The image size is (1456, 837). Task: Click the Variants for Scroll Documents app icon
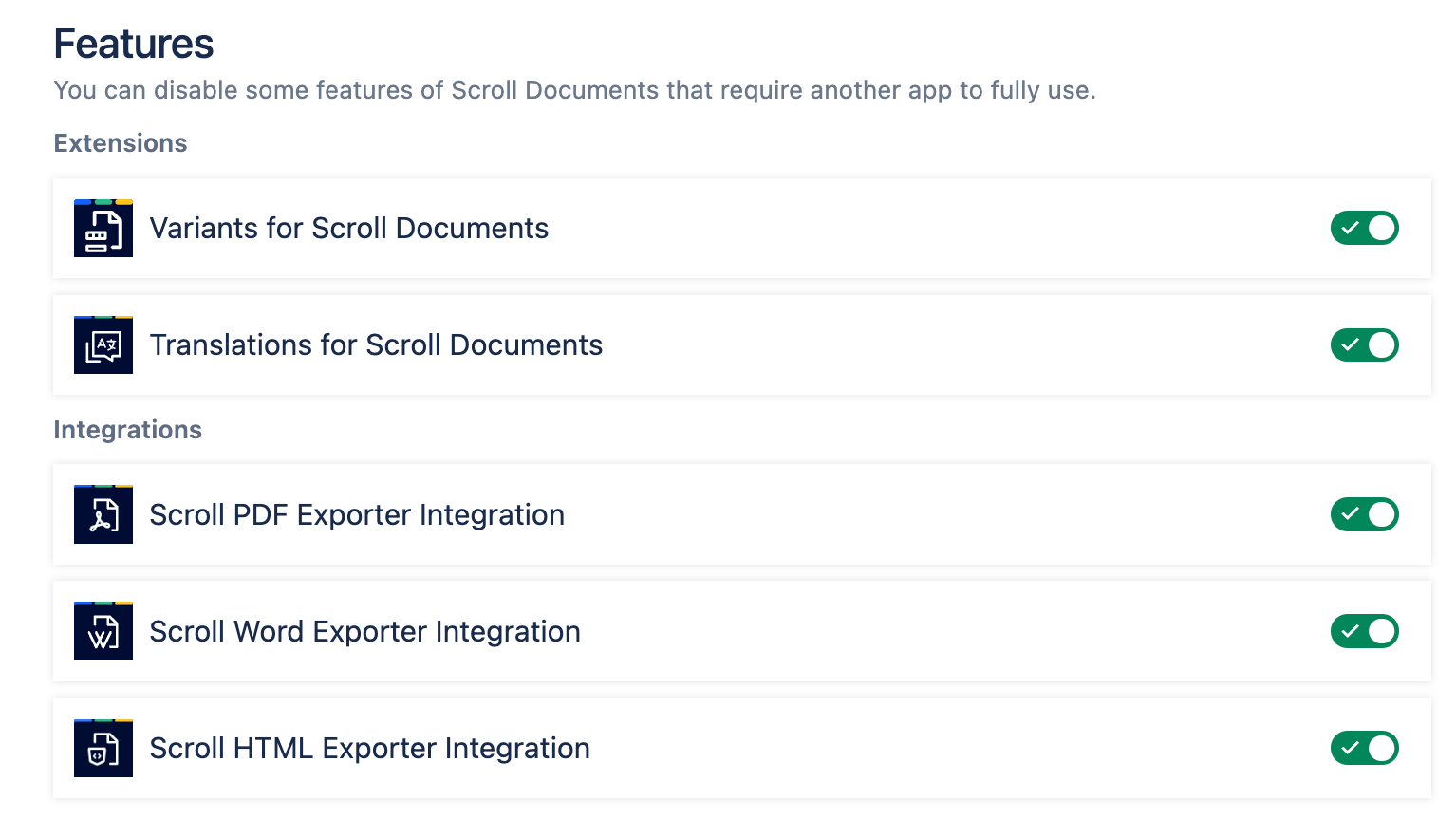coord(103,228)
